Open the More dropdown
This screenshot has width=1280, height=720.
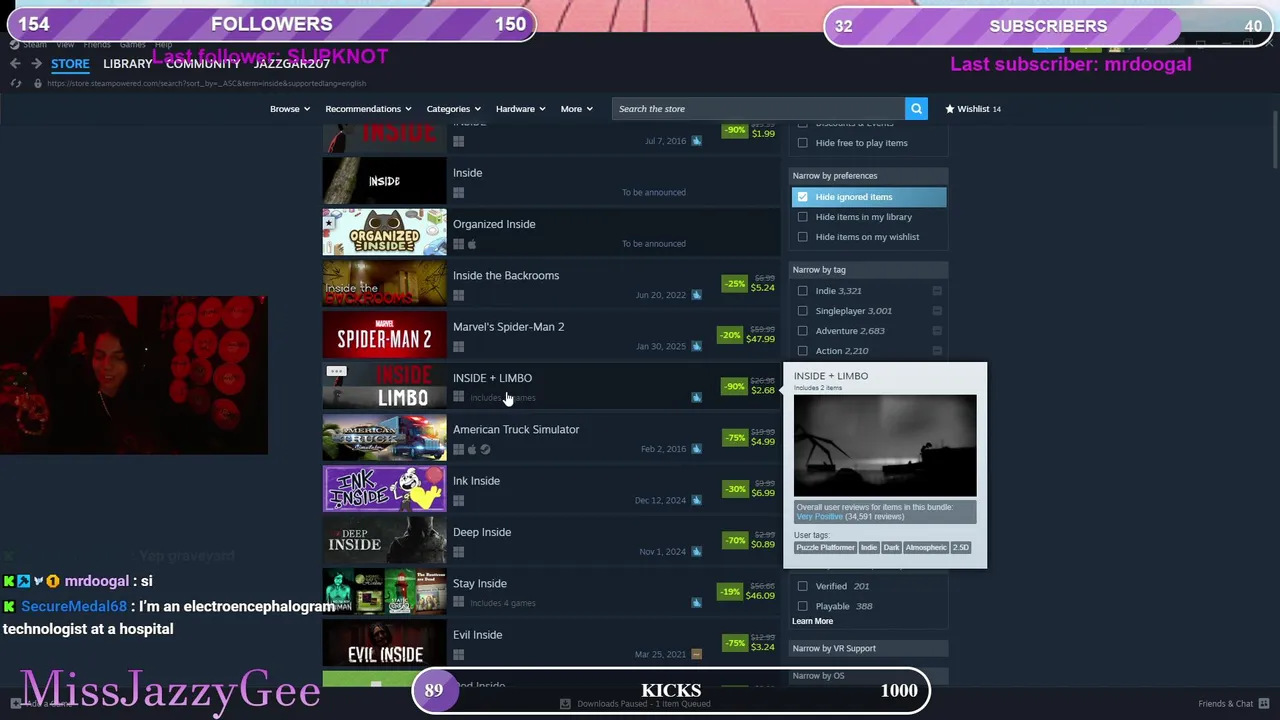click(x=576, y=109)
